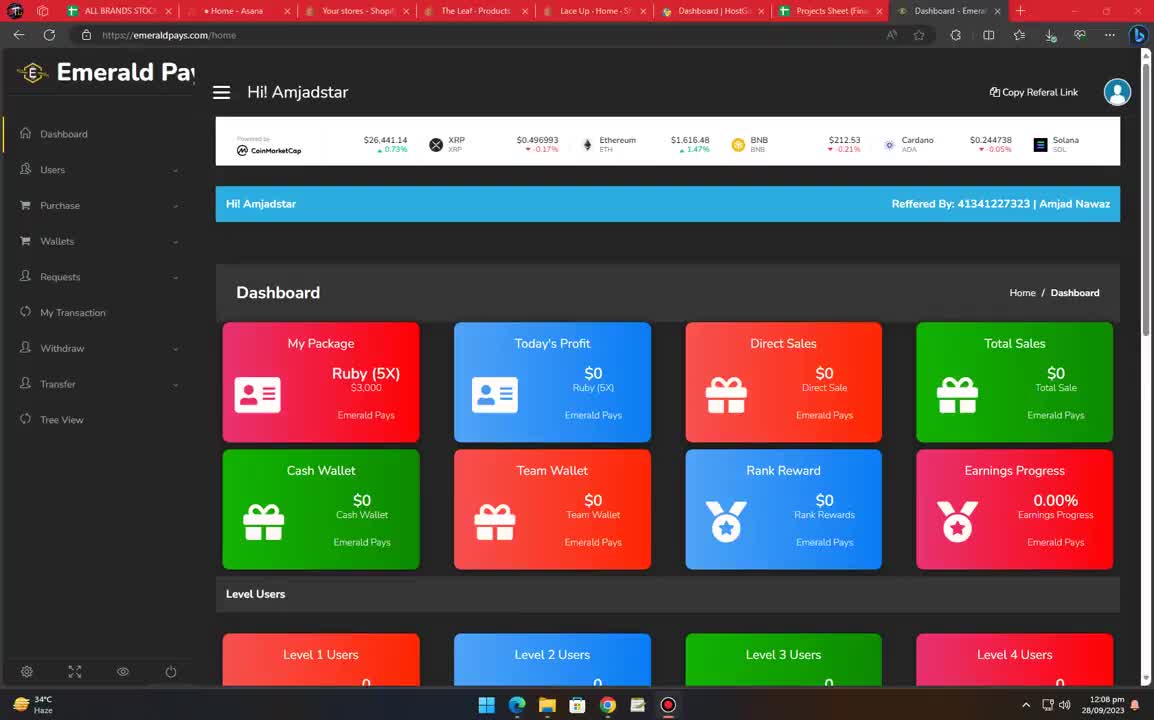Click the Rank Reward medal icon
Image resolution: width=1154 pixels, height=720 pixels.
click(726, 521)
